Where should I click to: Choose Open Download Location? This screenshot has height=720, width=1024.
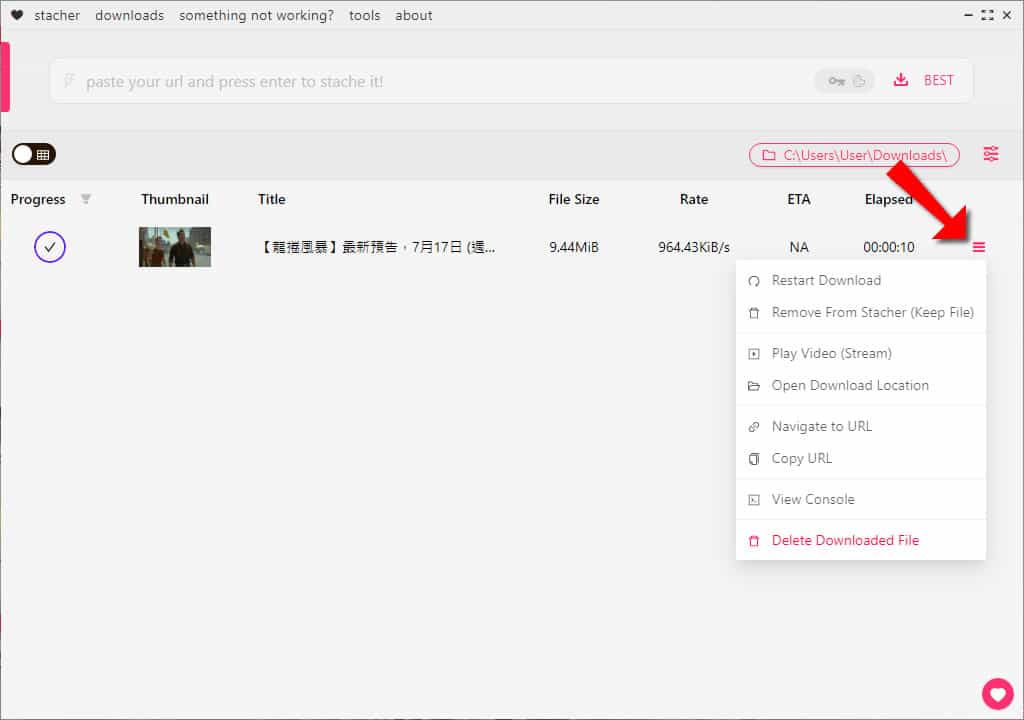(x=861, y=385)
